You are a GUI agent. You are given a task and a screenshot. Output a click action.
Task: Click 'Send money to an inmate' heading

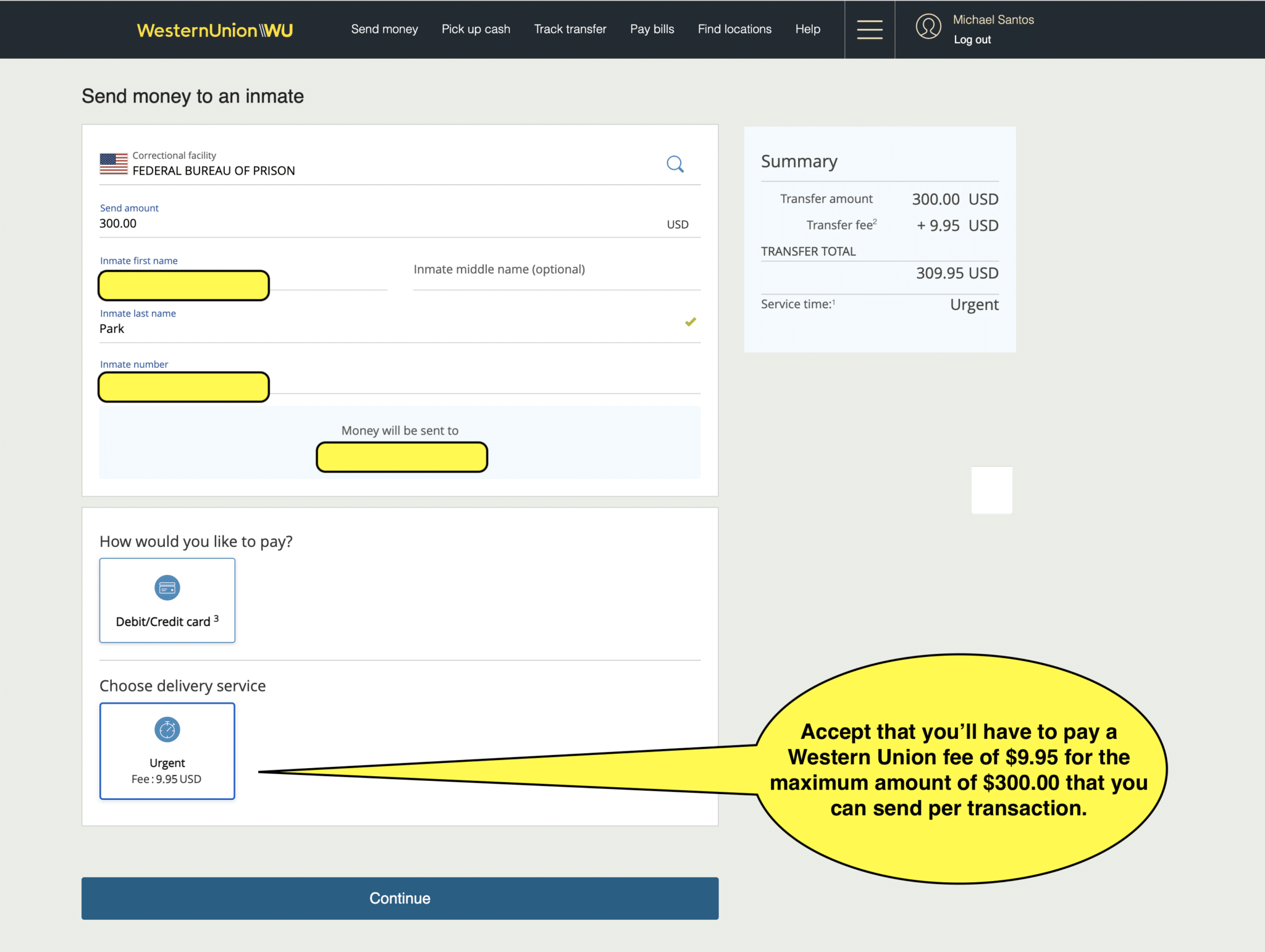192,96
